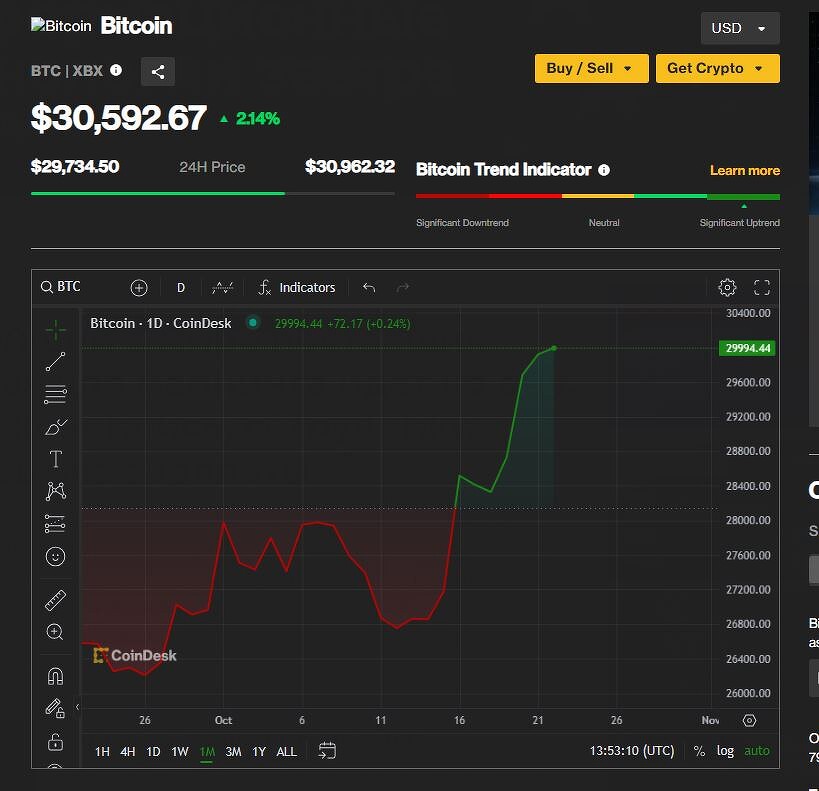Toggle logarithmic price scale
Viewport: 819px width, 791px height.
pyautogui.click(x=725, y=751)
